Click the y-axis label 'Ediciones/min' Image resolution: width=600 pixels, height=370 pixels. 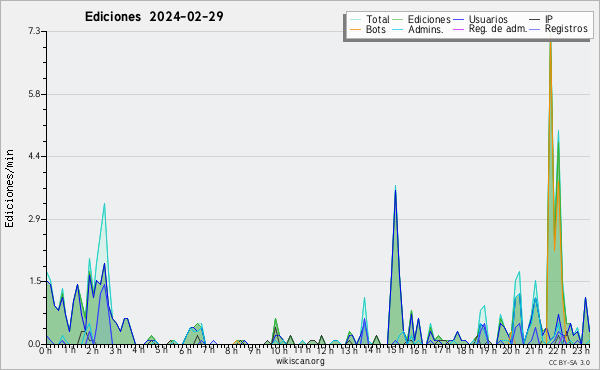coord(9,188)
